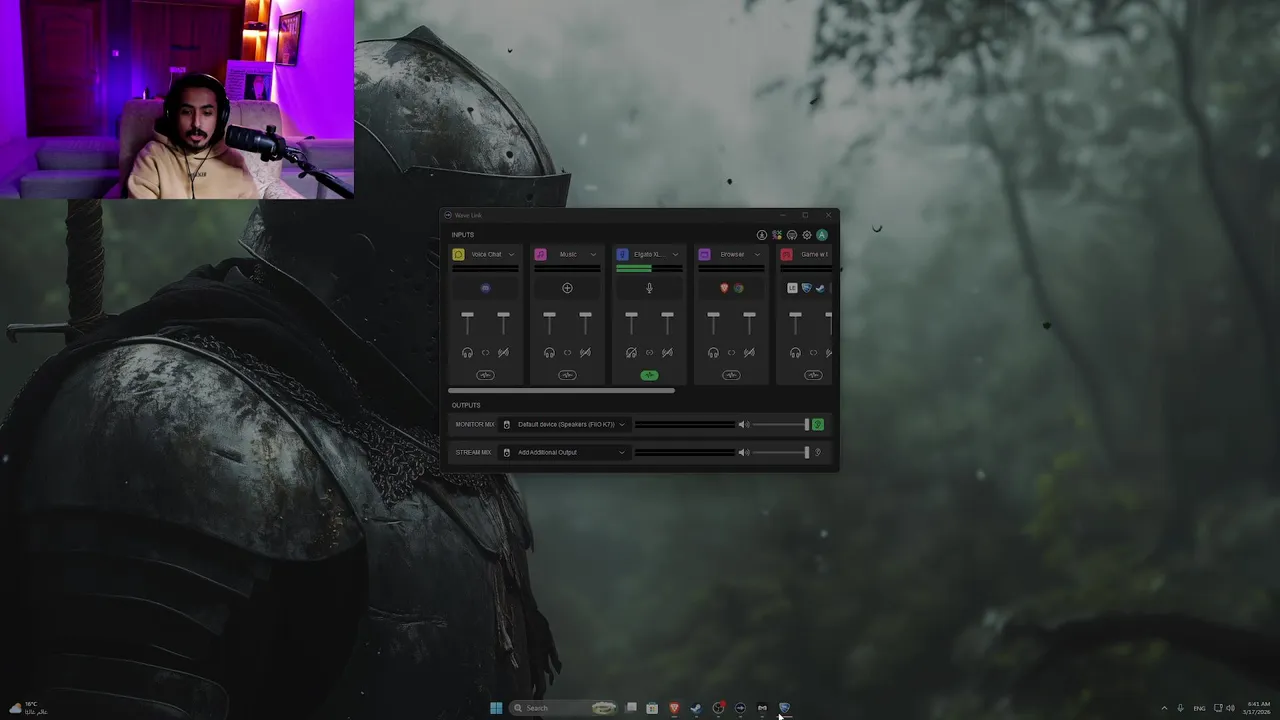This screenshot has width=1280, height=720.
Task: Click the Rocket League icon in Game channel
Action: pos(806,288)
